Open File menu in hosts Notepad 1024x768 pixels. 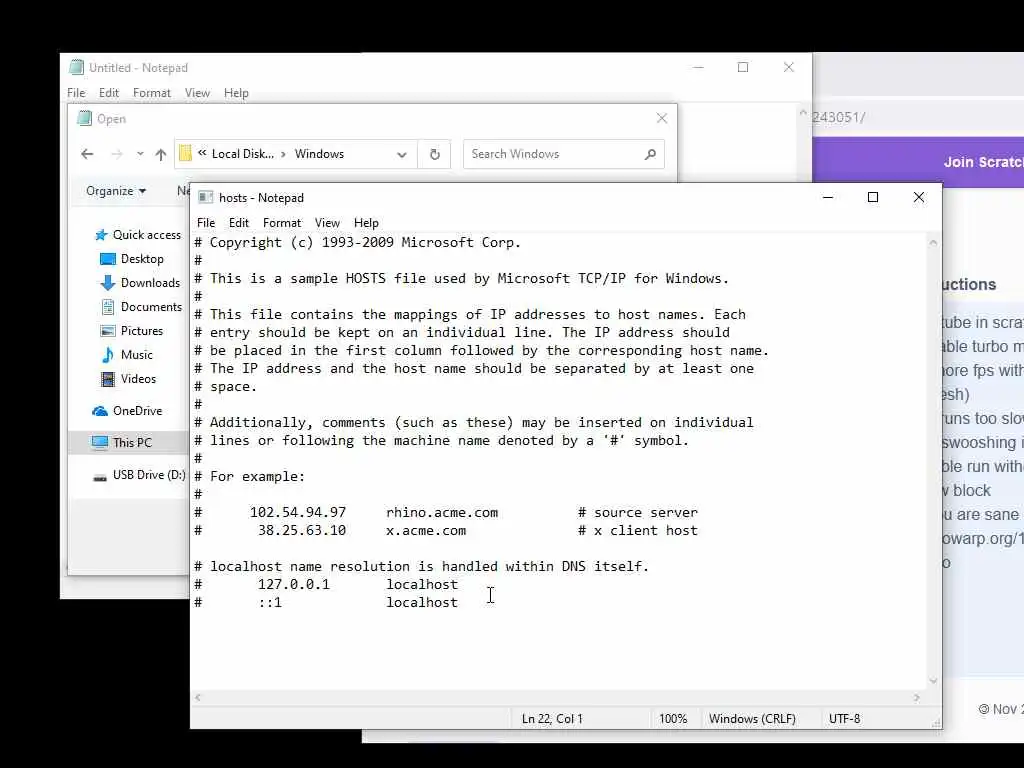pos(206,223)
